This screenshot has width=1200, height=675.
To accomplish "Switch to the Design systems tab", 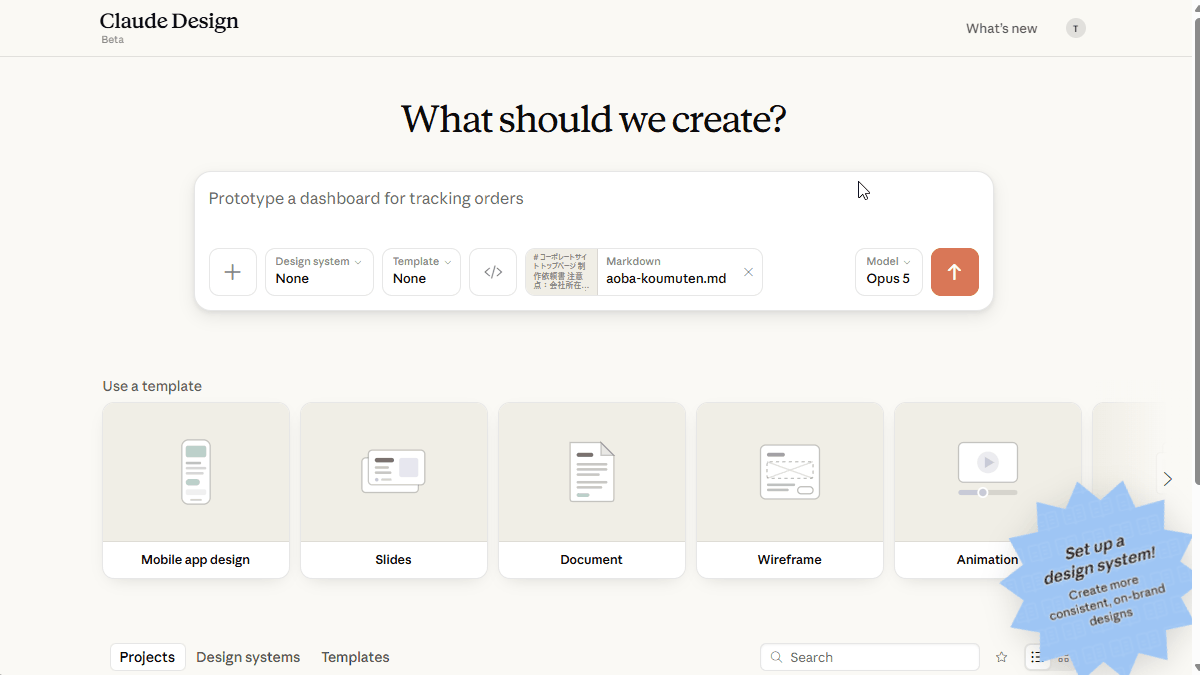I will pos(248,657).
